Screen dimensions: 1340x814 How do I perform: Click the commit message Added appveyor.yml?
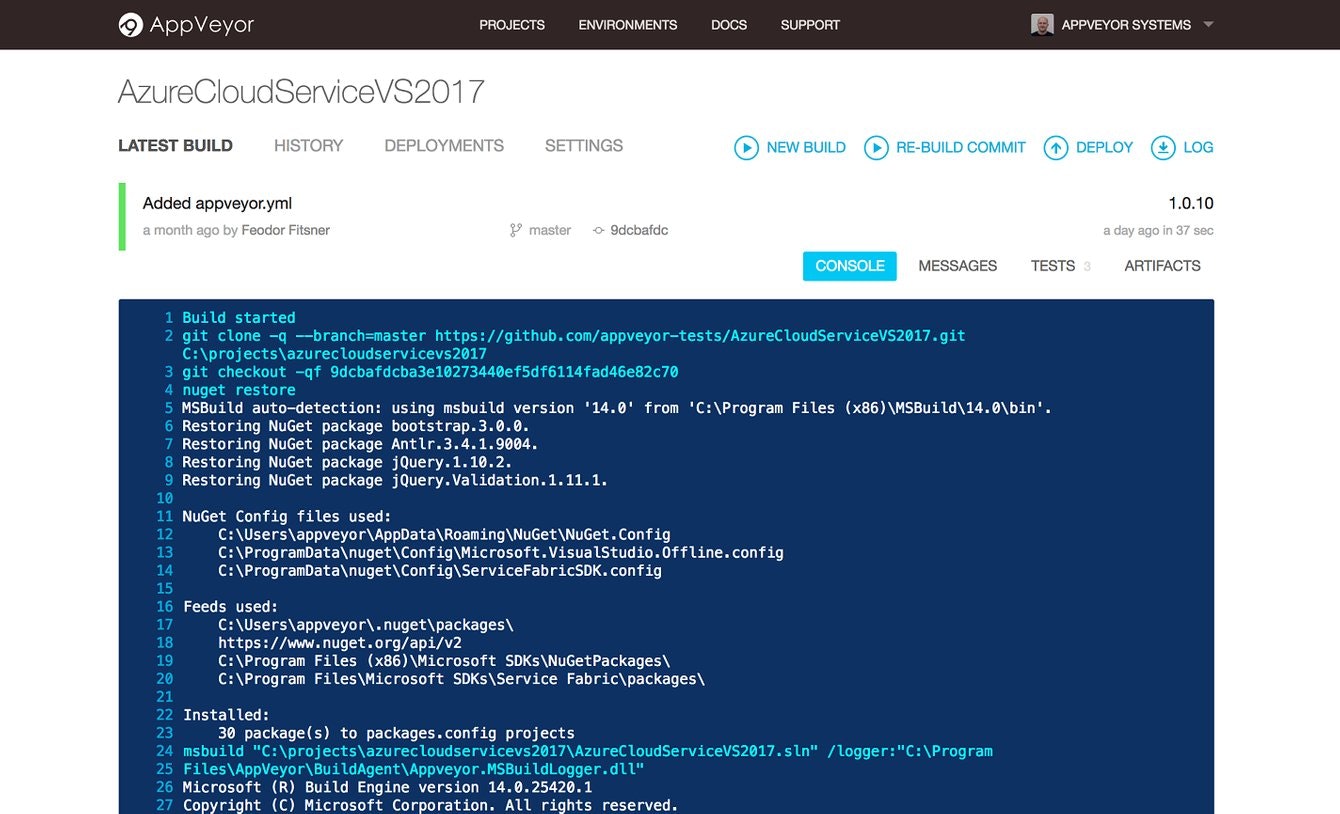pyautogui.click(x=217, y=203)
